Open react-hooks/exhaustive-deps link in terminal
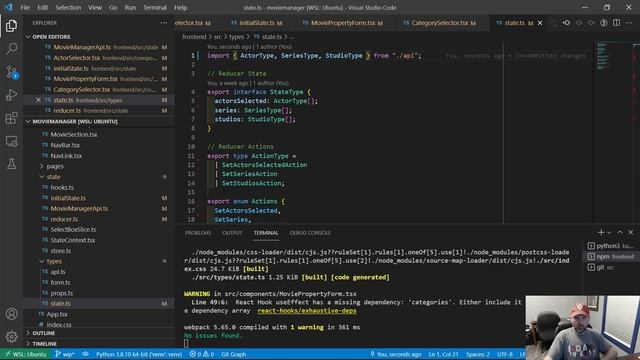 click(307, 311)
